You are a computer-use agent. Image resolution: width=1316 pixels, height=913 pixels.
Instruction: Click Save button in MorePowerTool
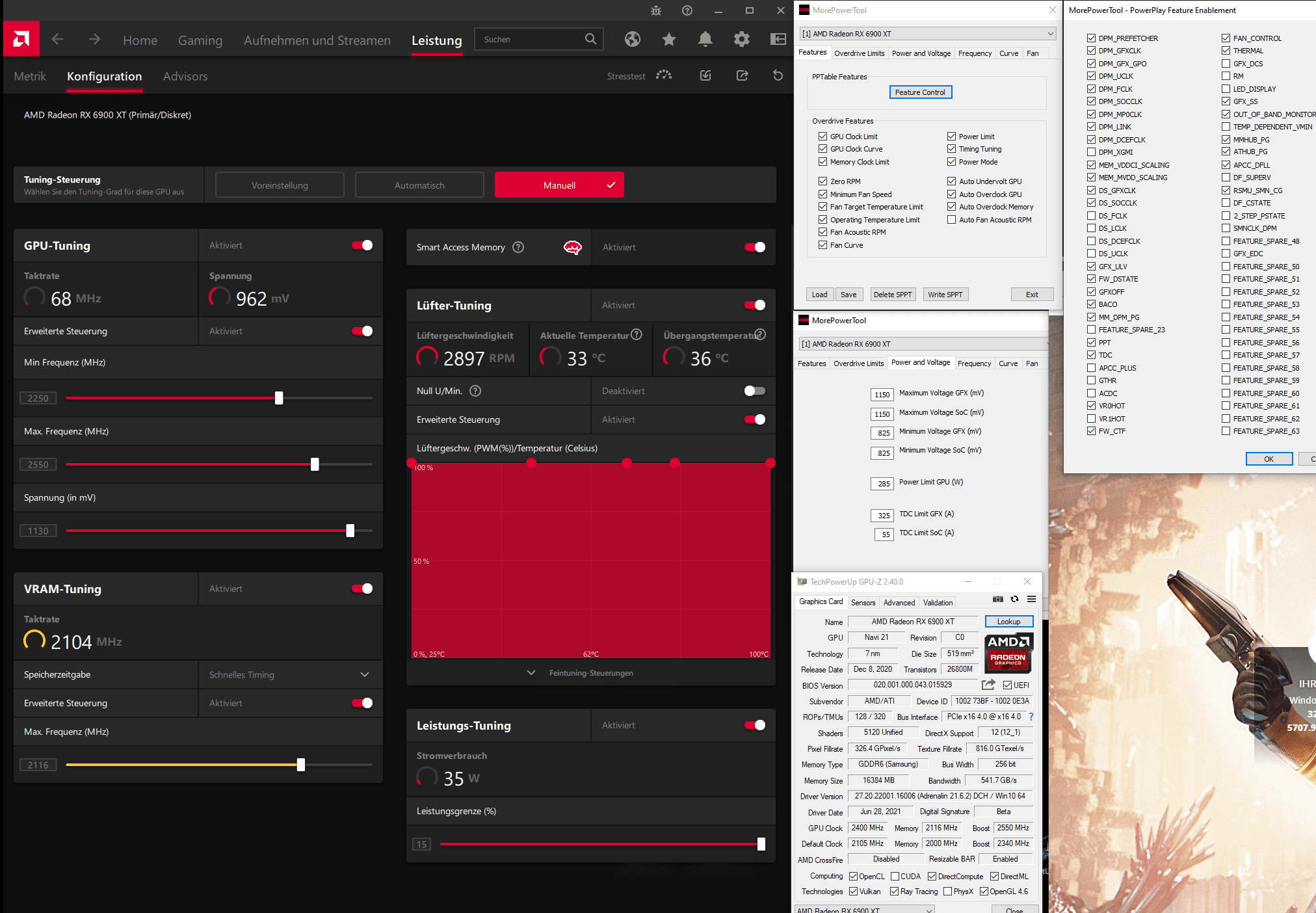tap(849, 295)
